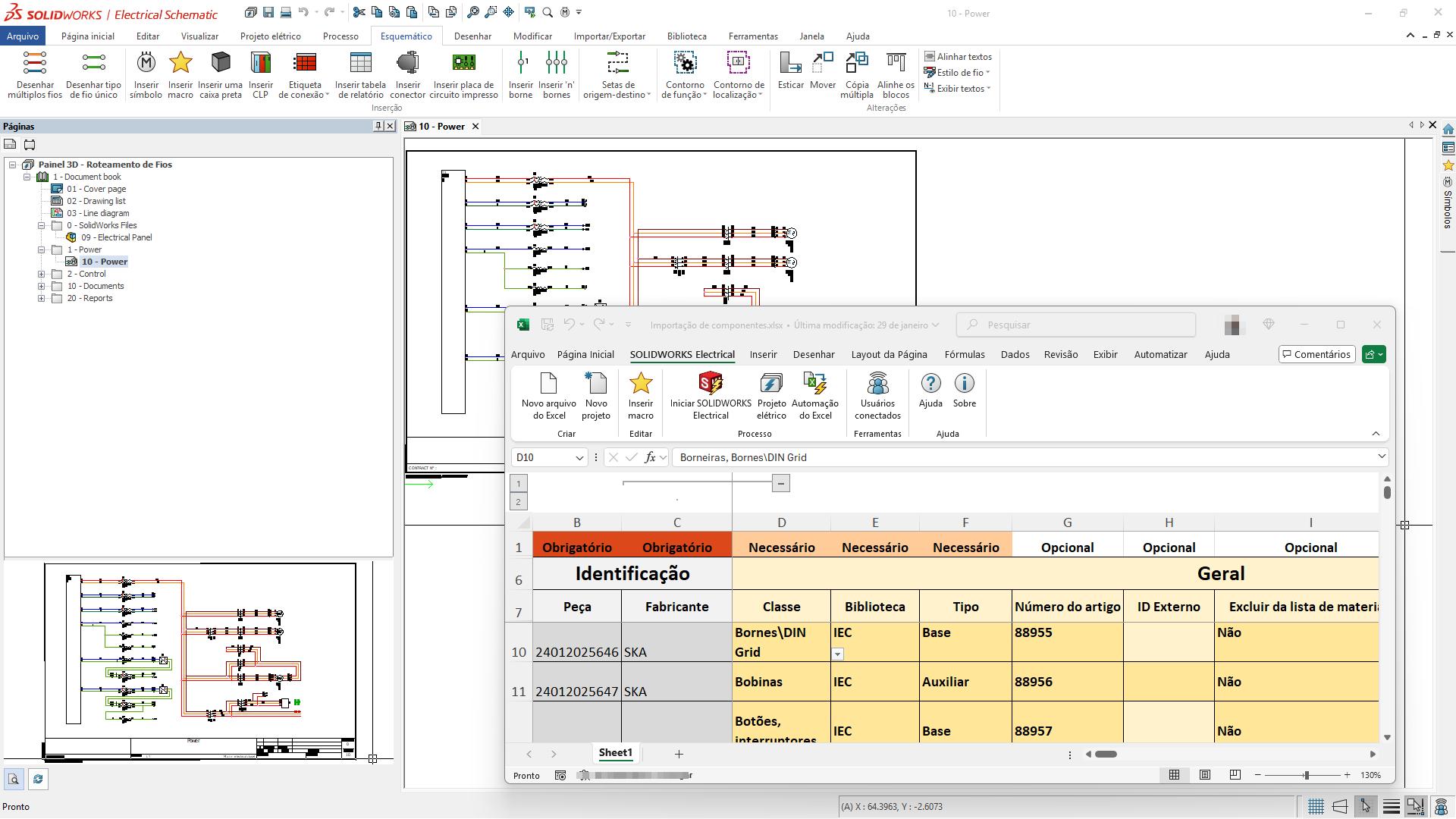
Task: Click Novo projeto in Excel ribbon
Action: click(x=596, y=395)
